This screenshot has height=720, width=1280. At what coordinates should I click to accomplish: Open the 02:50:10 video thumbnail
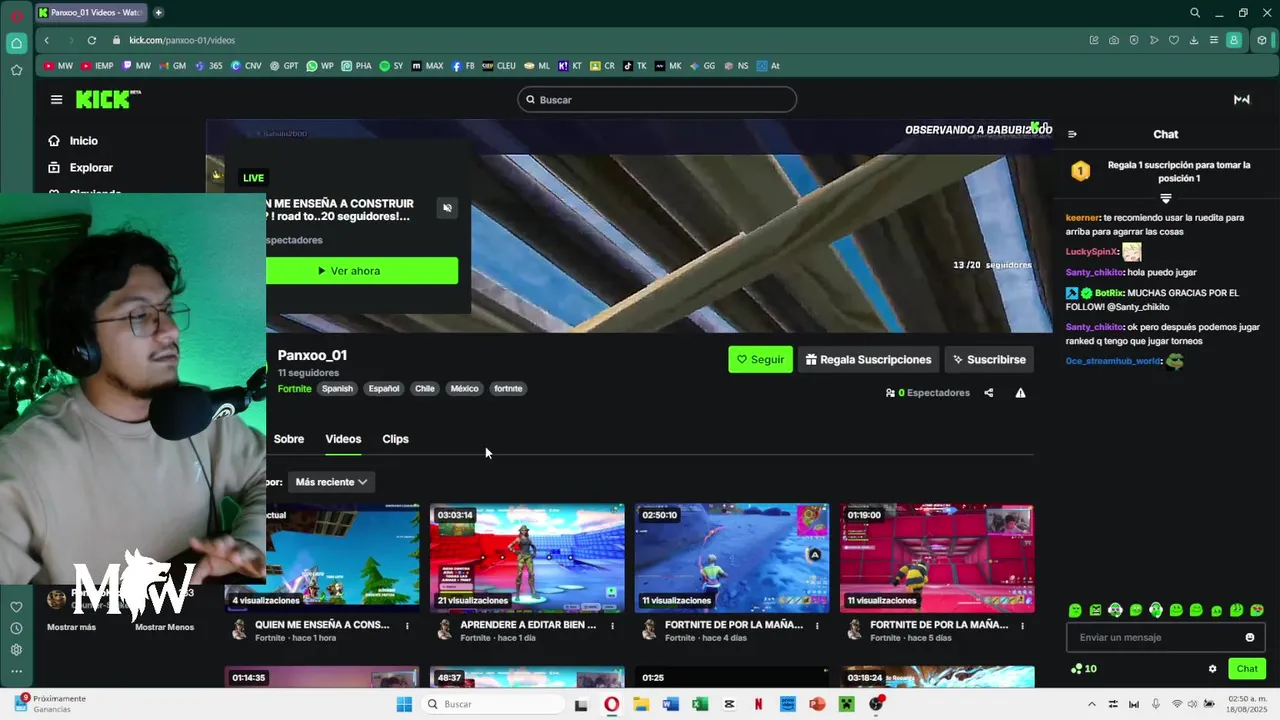pyautogui.click(x=732, y=558)
